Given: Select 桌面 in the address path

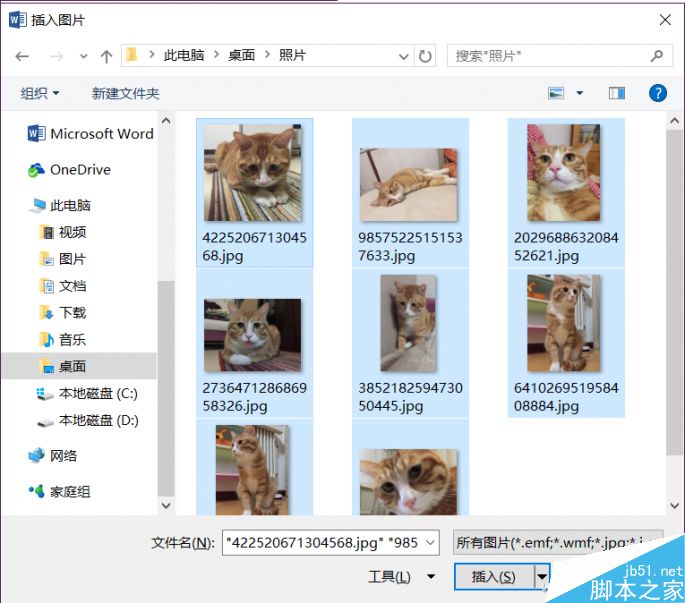Looking at the screenshot, I should tap(241, 55).
